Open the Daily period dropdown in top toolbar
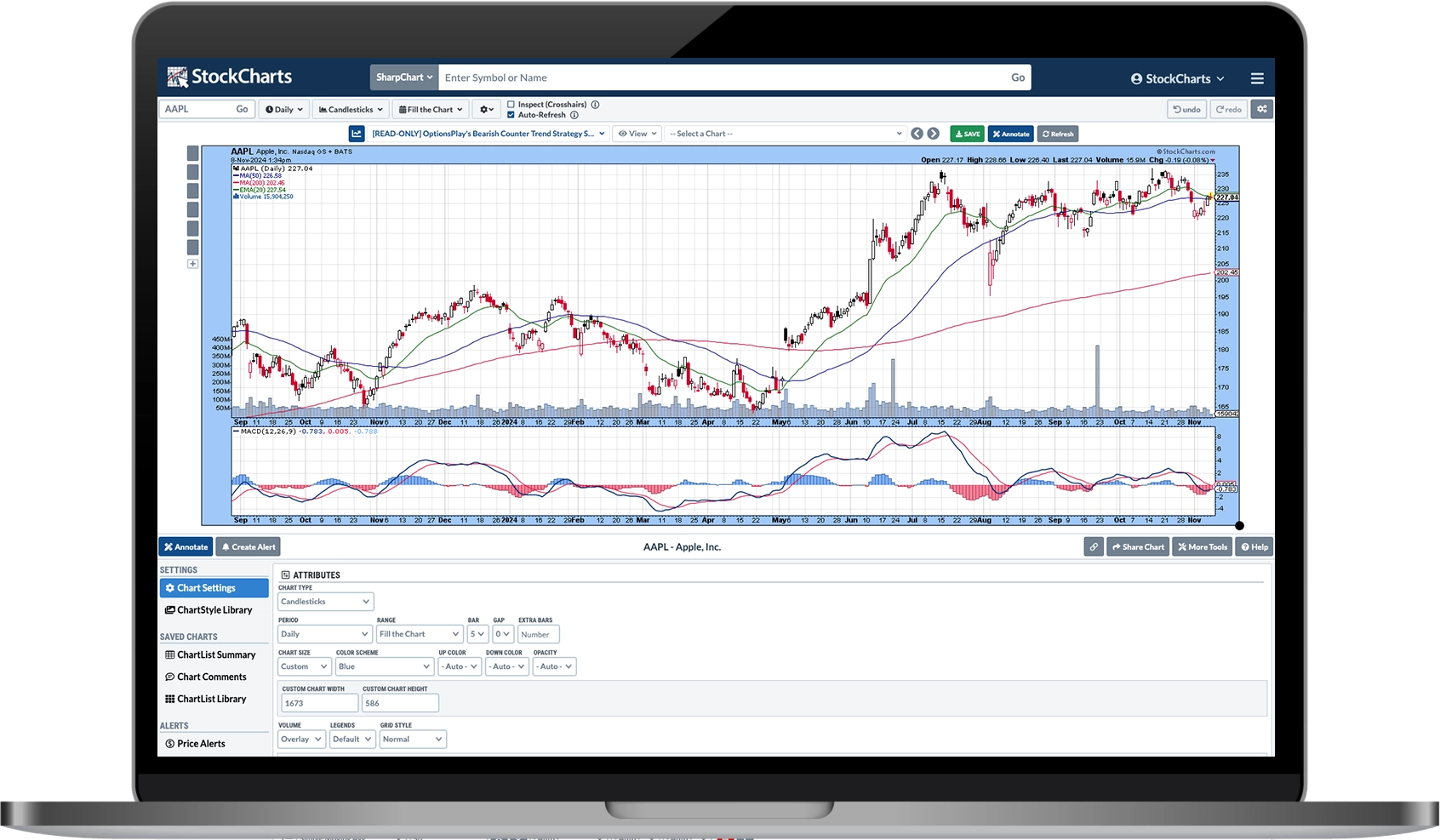The width and height of the screenshot is (1440, 840). [283, 109]
